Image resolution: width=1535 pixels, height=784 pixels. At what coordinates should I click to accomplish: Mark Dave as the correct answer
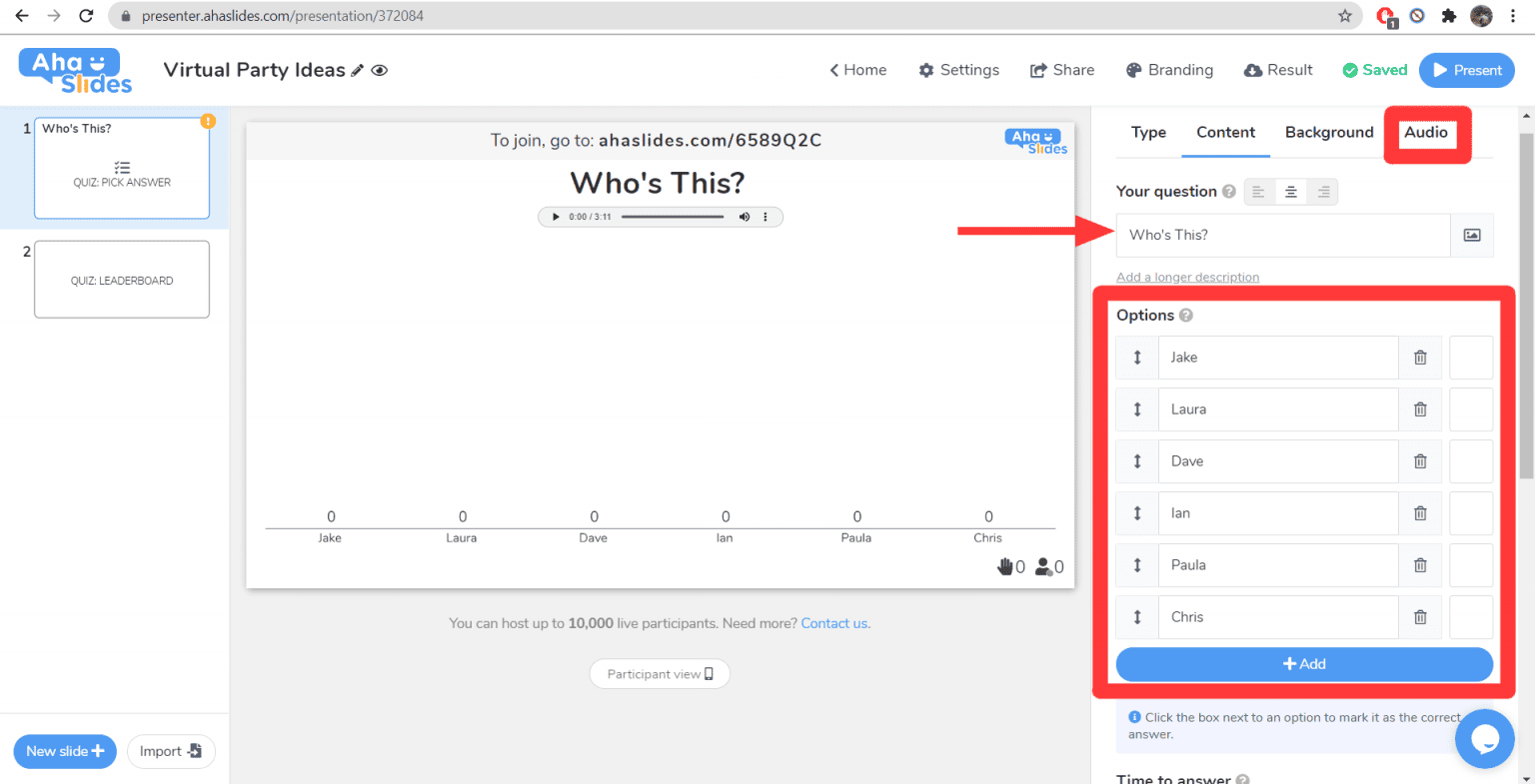[1471, 461]
